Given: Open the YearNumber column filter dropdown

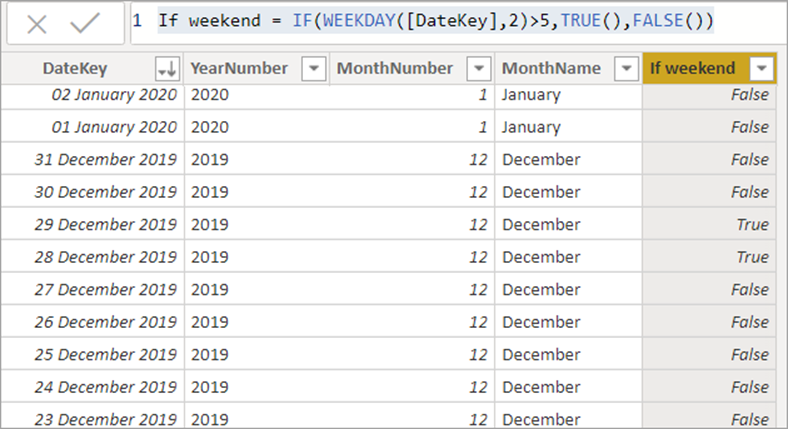Looking at the screenshot, I should click(x=314, y=68).
